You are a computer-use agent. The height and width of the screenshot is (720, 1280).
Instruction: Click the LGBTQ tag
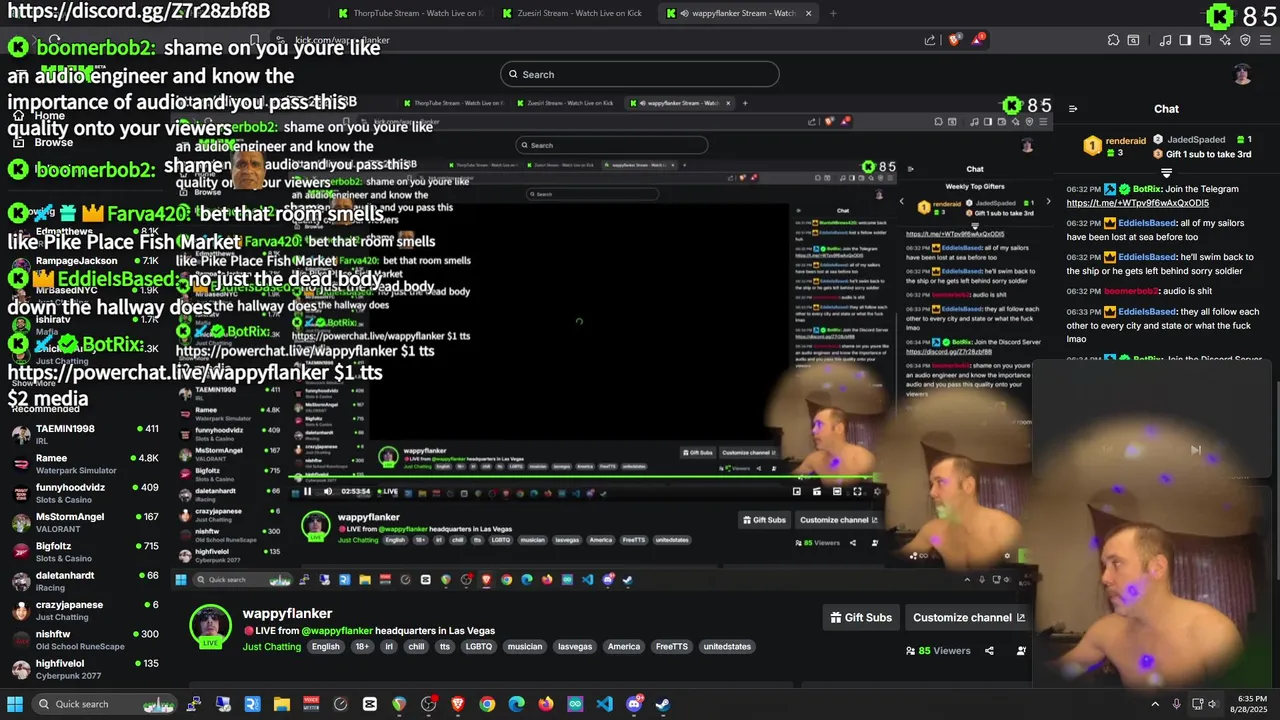(479, 647)
